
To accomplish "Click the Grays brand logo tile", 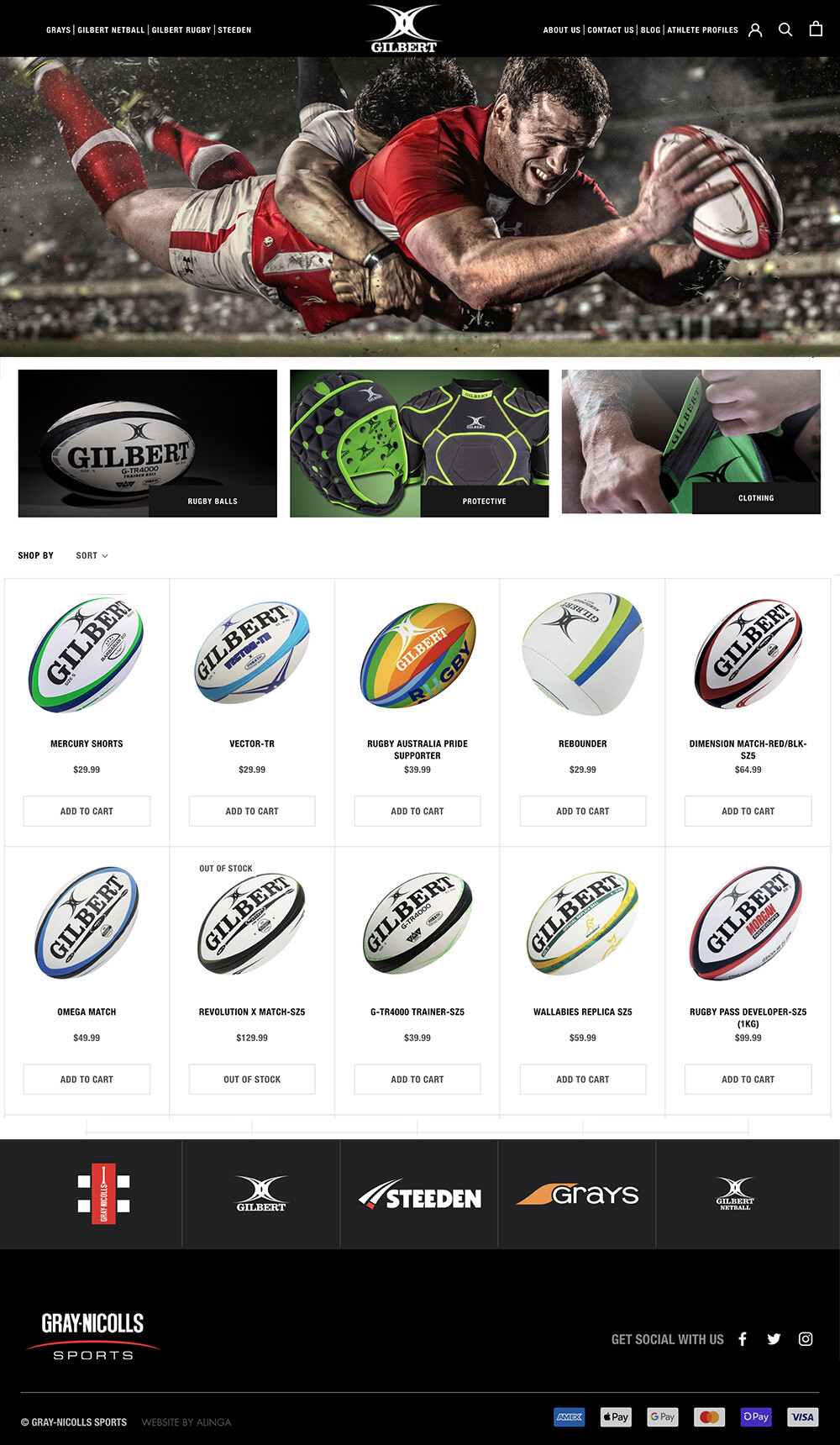I will pyautogui.click(x=577, y=1194).
